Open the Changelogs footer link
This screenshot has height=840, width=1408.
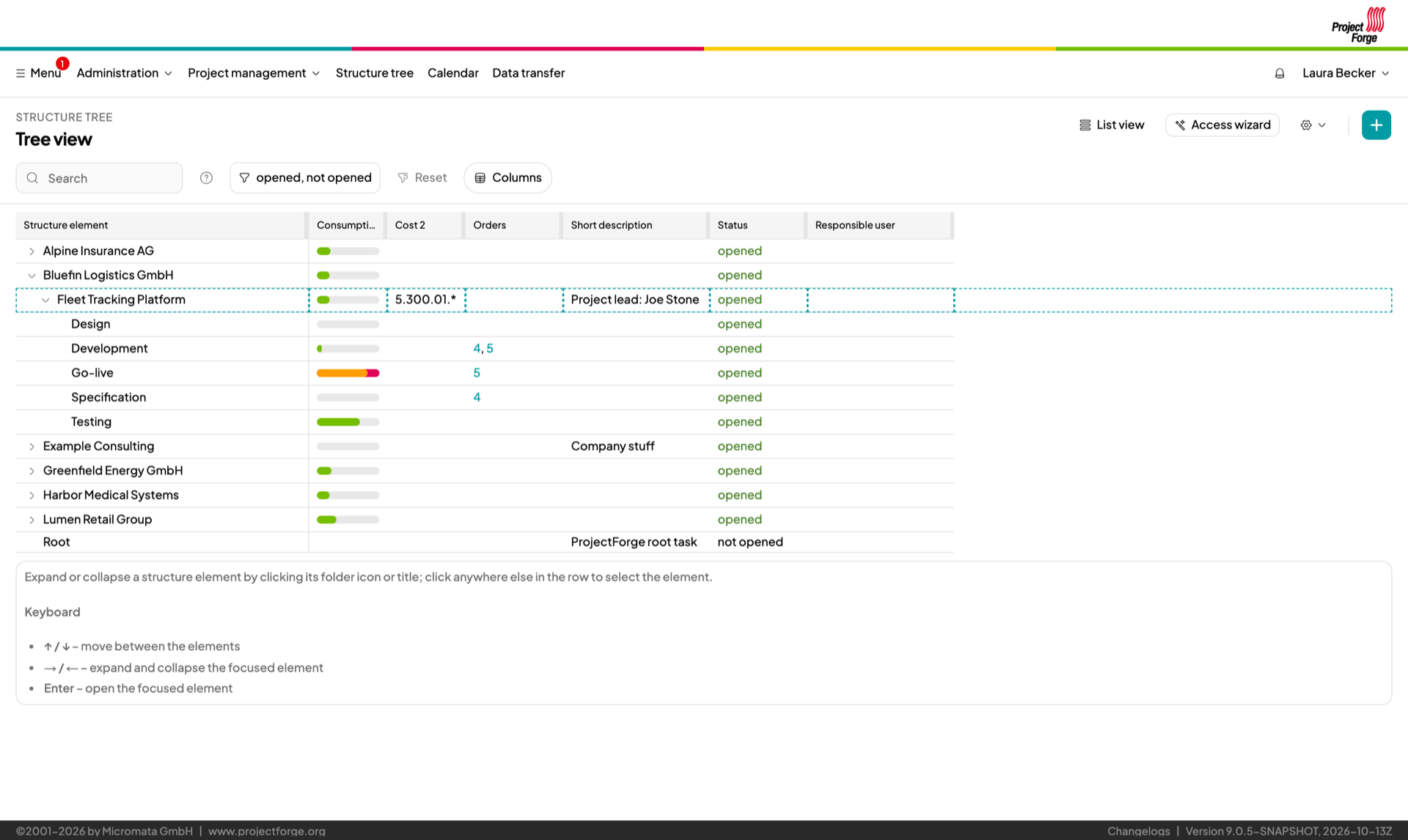[1138, 830]
